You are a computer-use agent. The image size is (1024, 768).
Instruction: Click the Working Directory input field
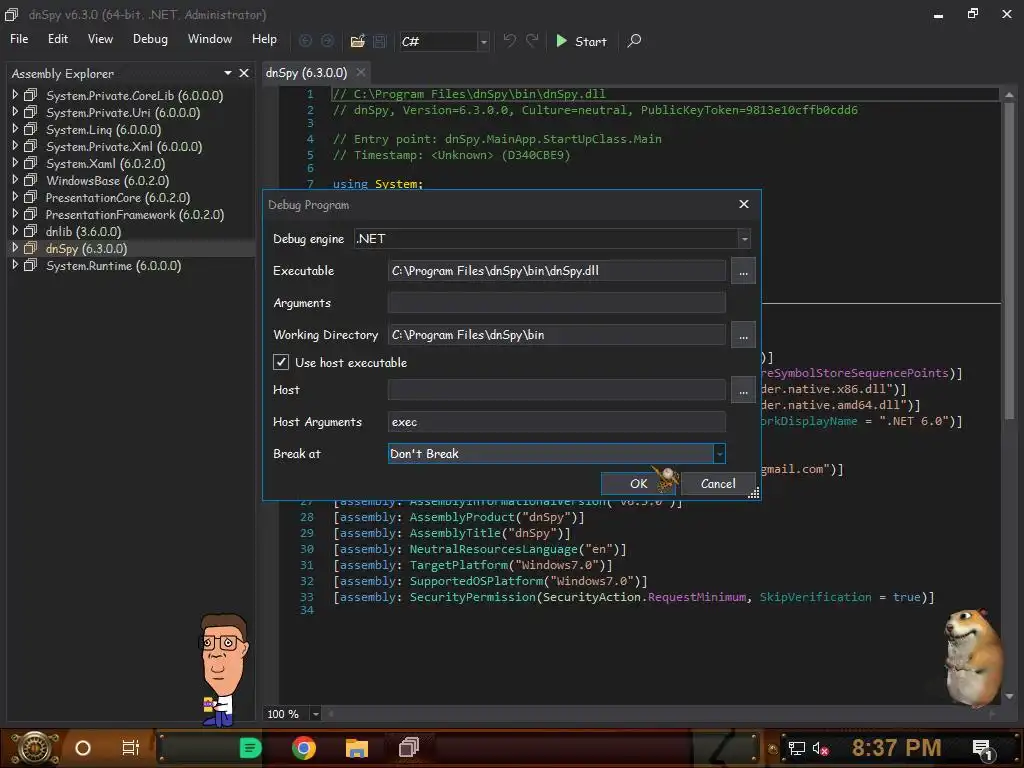(x=556, y=334)
